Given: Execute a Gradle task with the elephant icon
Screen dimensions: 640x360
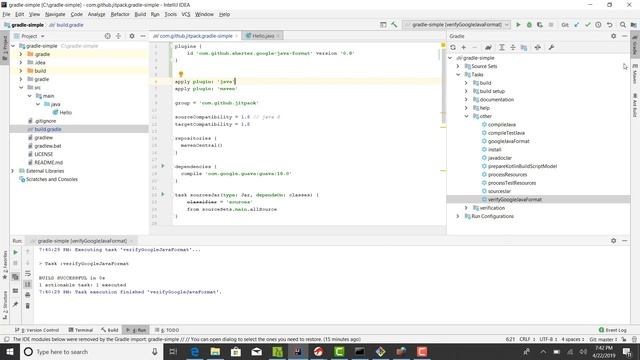Looking at the screenshot, I should tap(488, 47).
